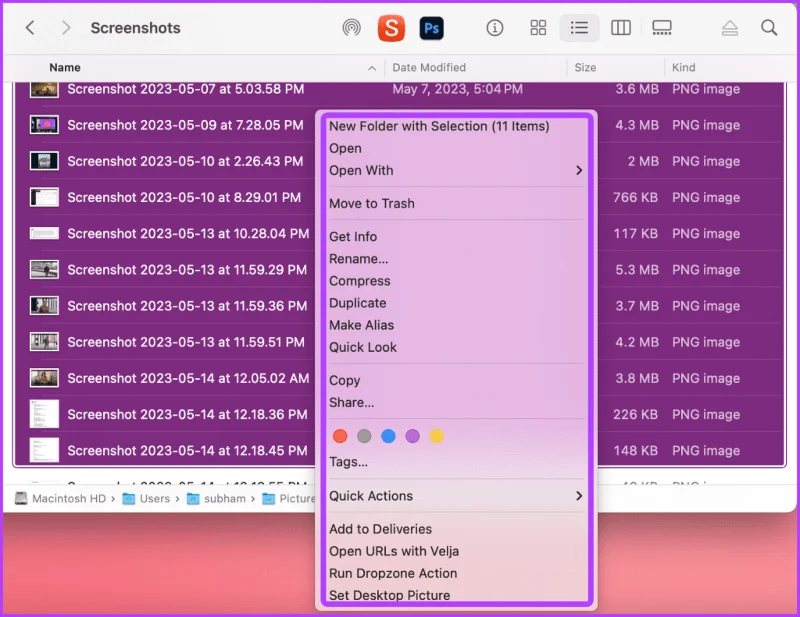Click the May 7, 2023, 5:04 PM date
The width and height of the screenshot is (800, 617).
(458, 89)
